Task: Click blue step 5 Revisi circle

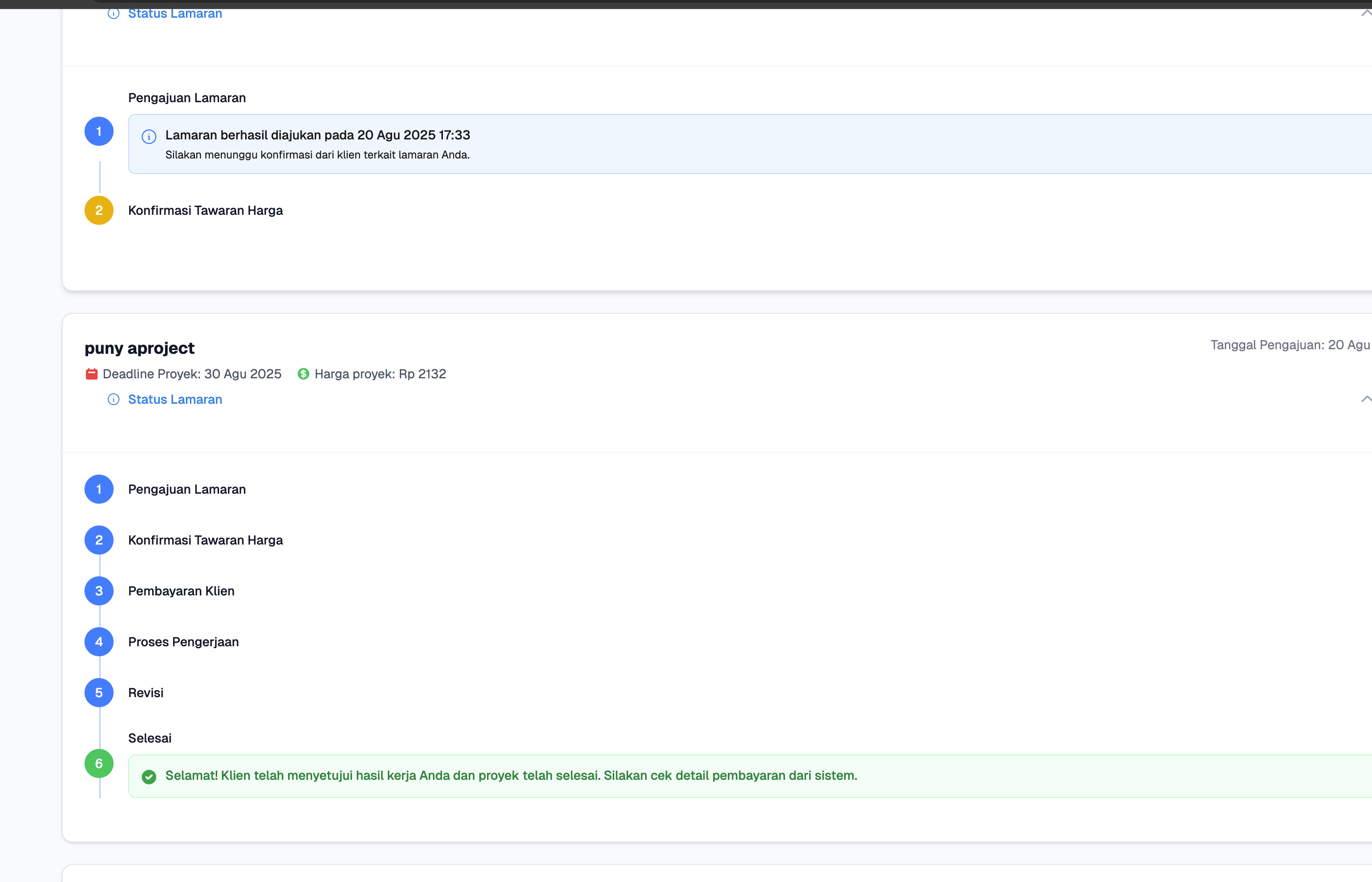Action: pos(99,693)
